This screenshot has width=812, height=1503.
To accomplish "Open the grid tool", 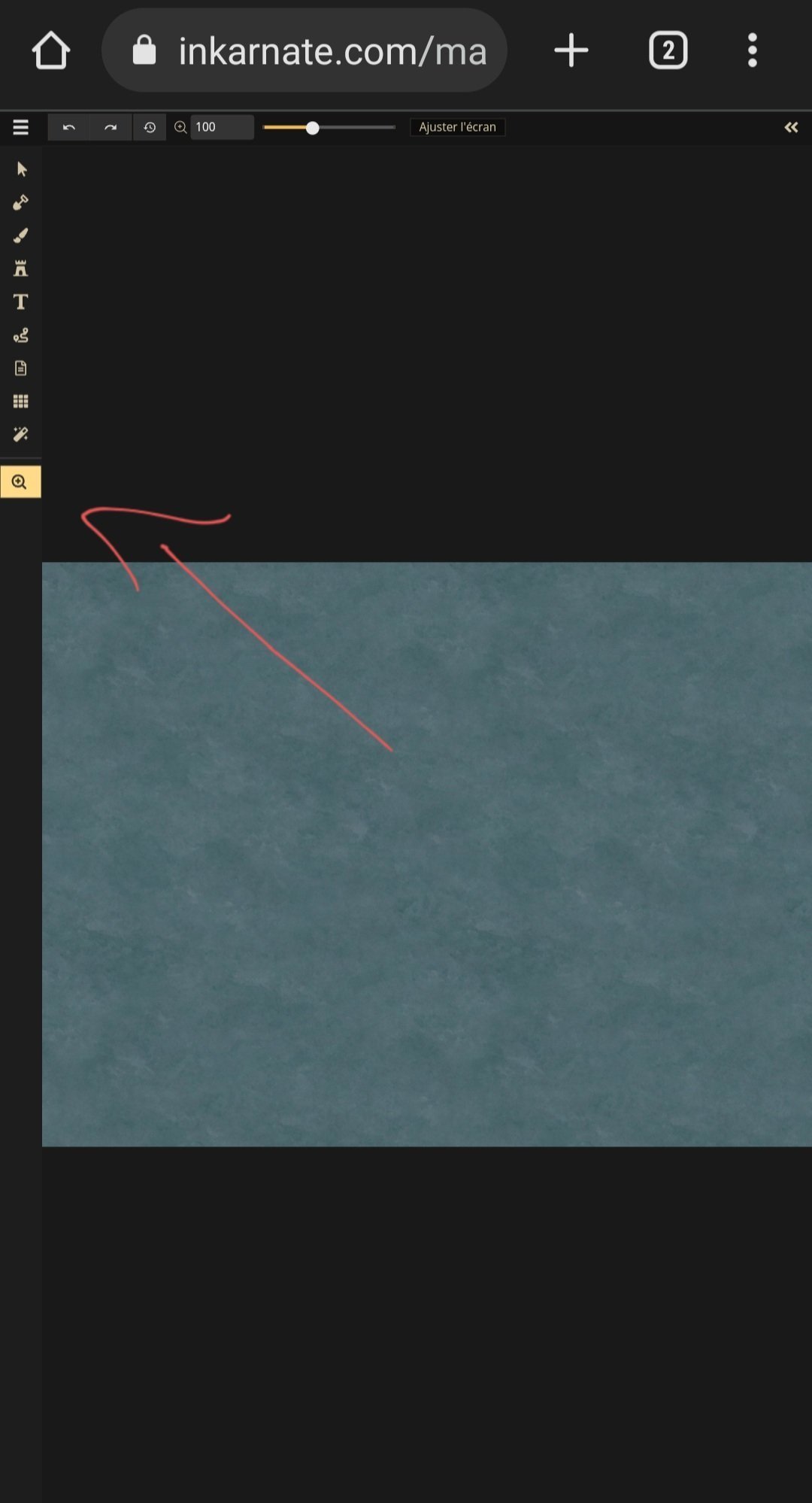I will coord(21,401).
